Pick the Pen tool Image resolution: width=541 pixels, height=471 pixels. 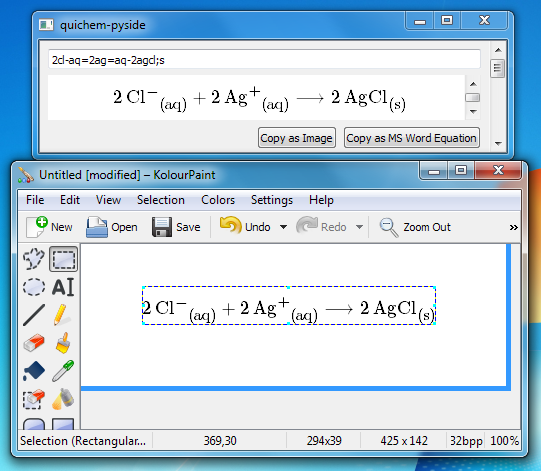(x=63, y=315)
